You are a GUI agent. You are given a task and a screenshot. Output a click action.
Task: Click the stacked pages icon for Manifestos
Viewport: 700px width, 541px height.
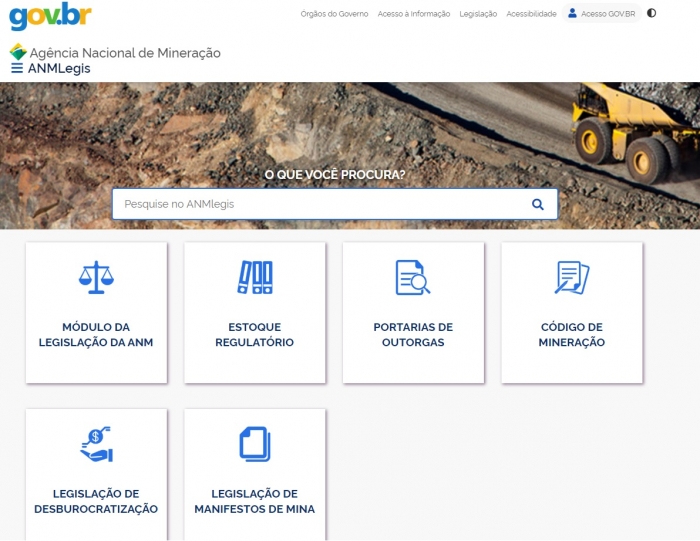[x=255, y=444]
